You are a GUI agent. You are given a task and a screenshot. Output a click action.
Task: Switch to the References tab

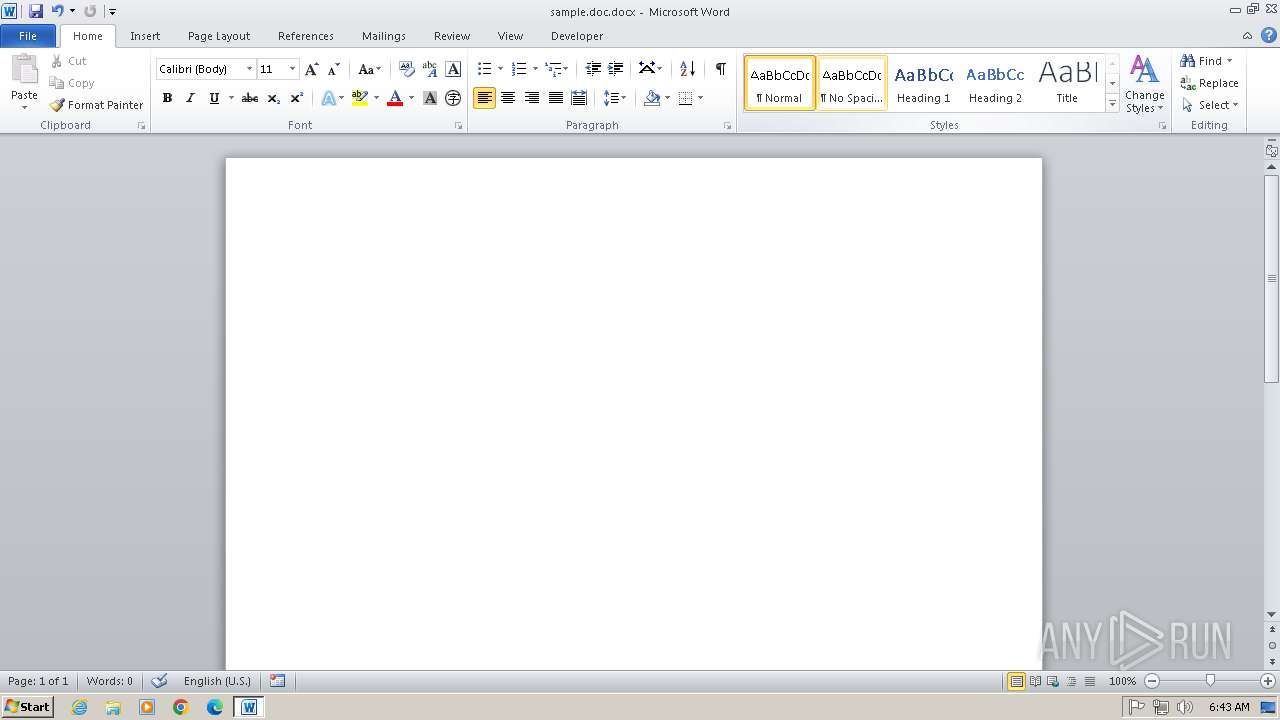coord(306,36)
